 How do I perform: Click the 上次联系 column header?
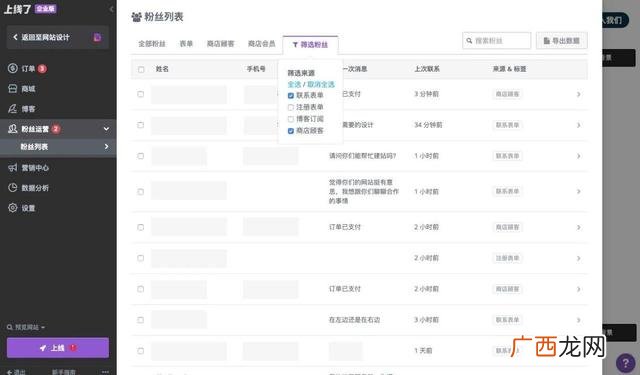click(x=427, y=69)
